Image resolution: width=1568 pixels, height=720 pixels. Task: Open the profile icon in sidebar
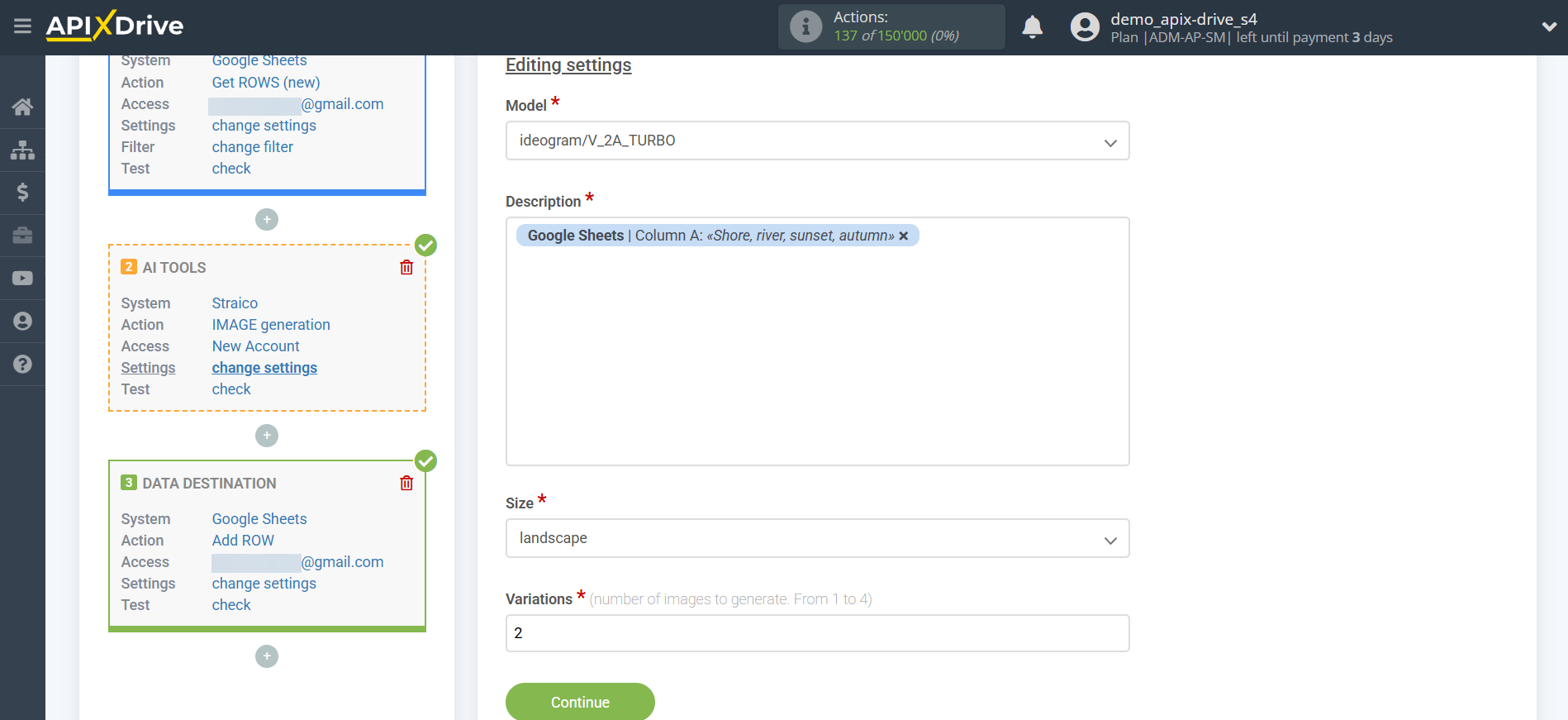pyautogui.click(x=22, y=322)
